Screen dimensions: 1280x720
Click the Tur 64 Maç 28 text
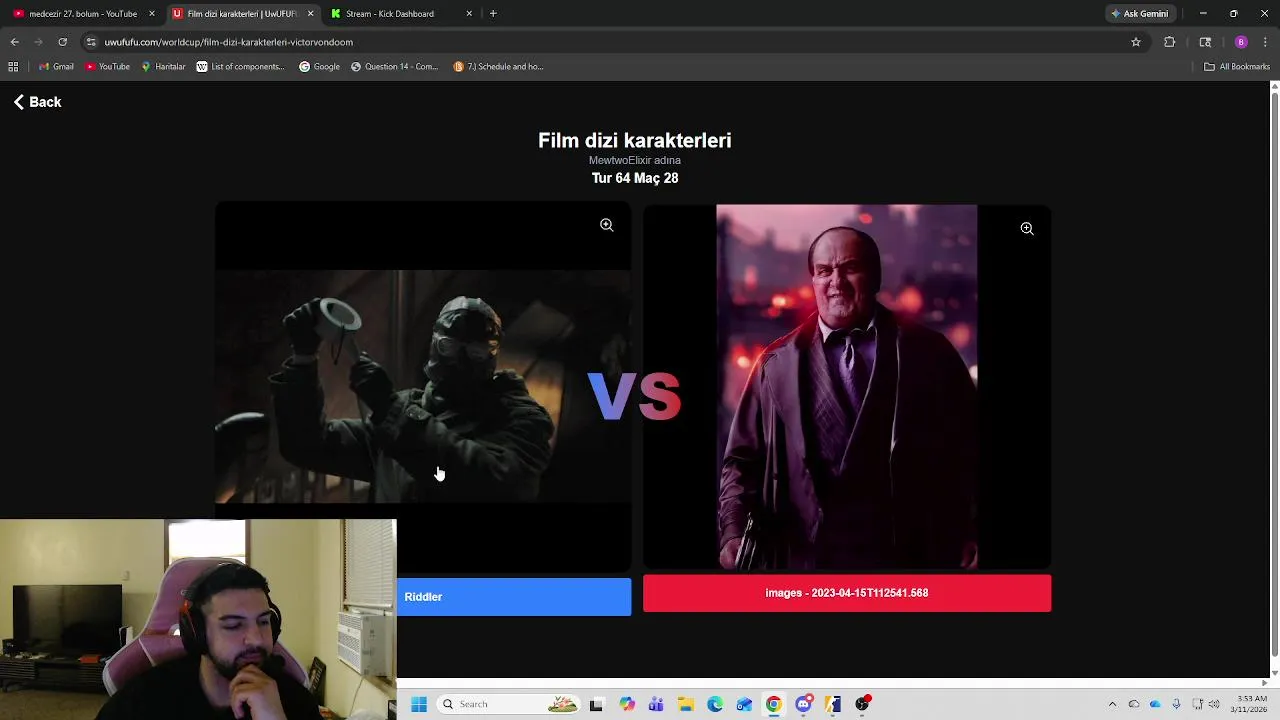(635, 178)
